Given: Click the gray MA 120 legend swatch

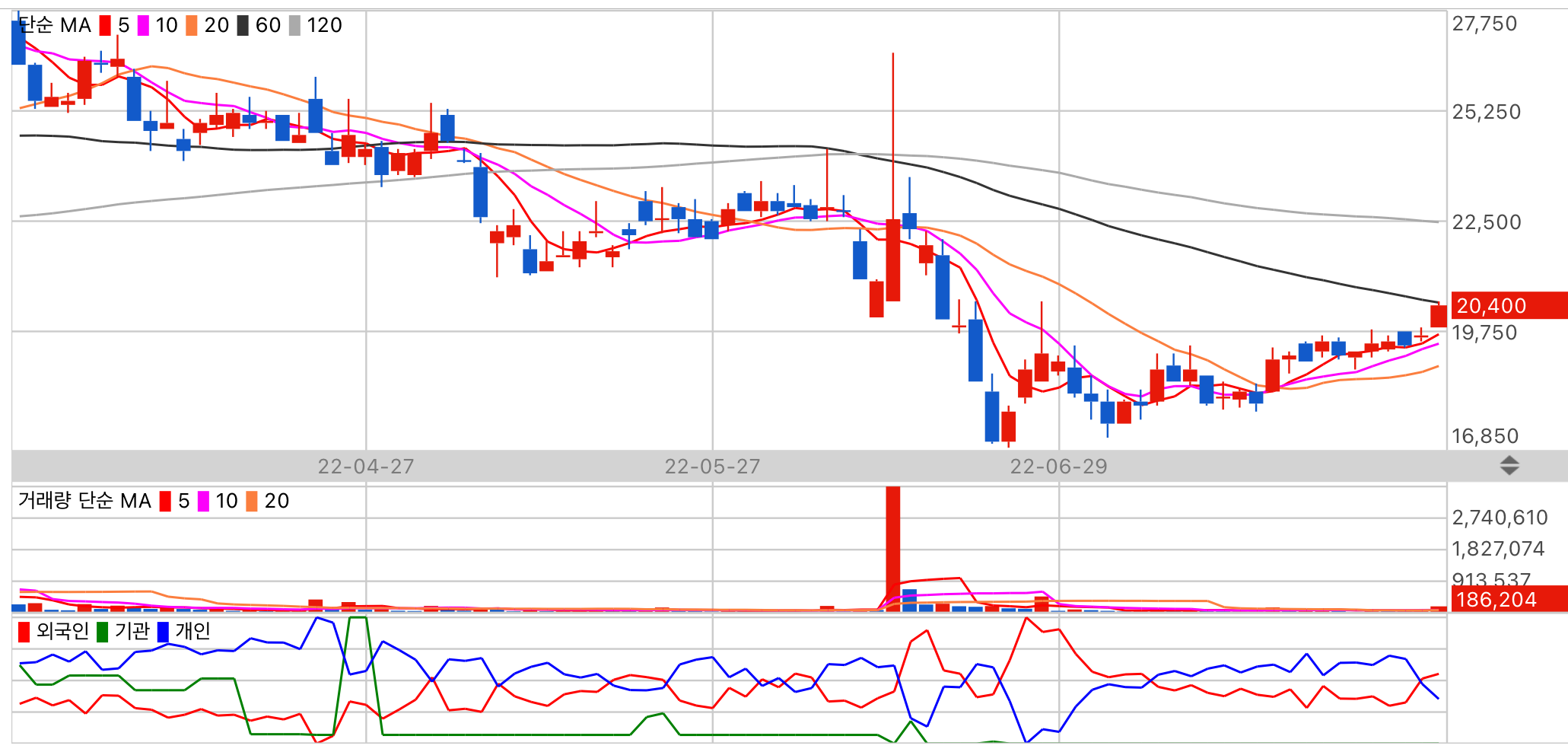Looking at the screenshot, I should pos(294,26).
